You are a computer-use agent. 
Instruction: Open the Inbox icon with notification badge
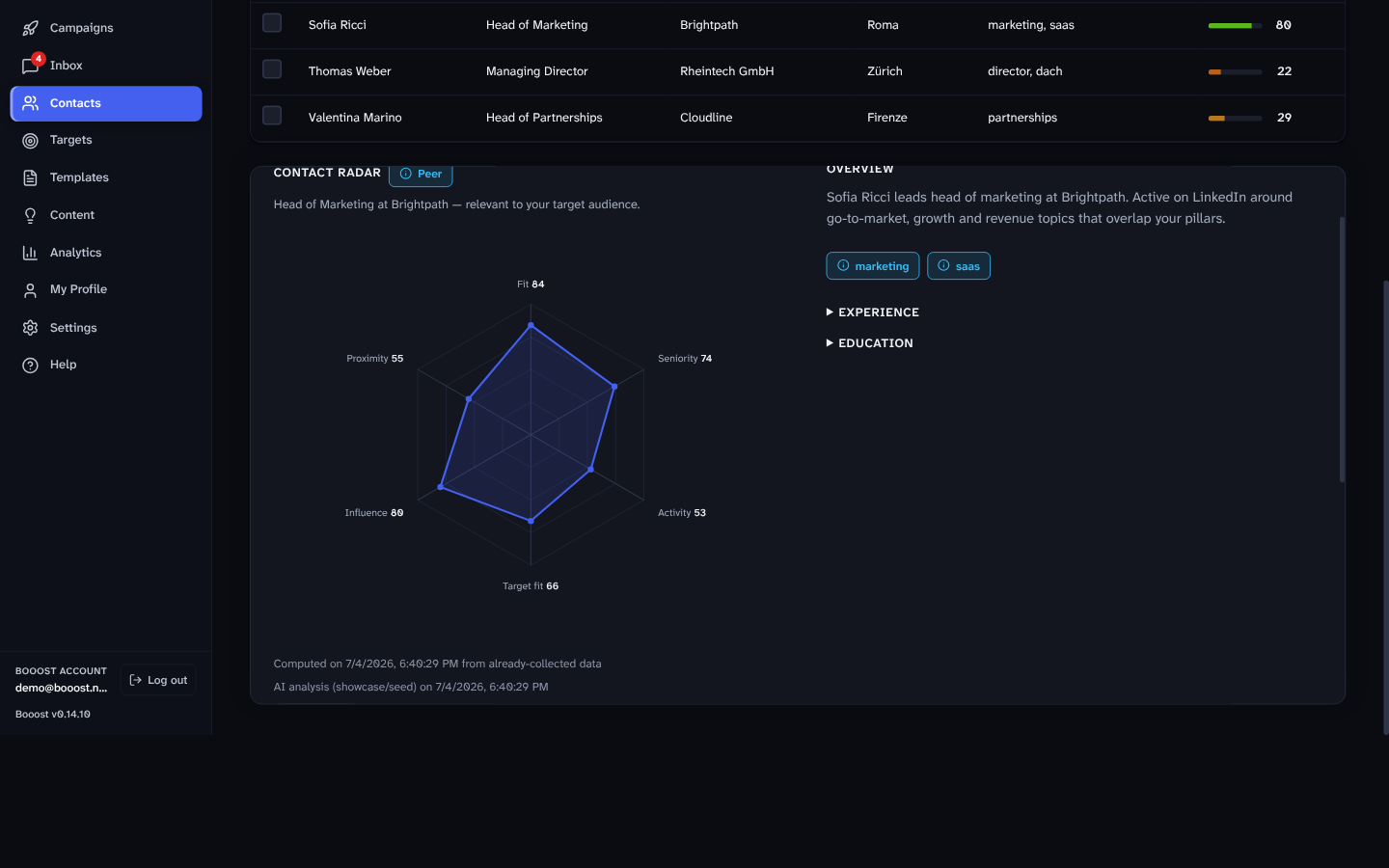[31, 66]
